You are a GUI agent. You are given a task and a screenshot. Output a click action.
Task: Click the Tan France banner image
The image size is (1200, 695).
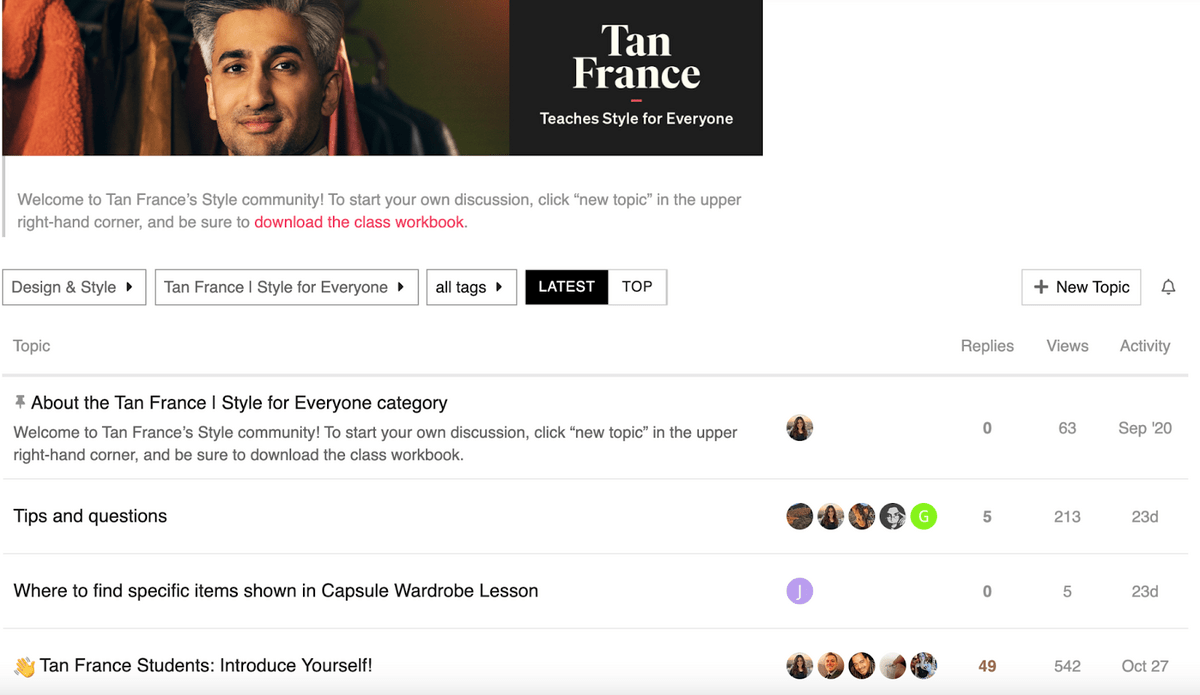[x=382, y=78]
